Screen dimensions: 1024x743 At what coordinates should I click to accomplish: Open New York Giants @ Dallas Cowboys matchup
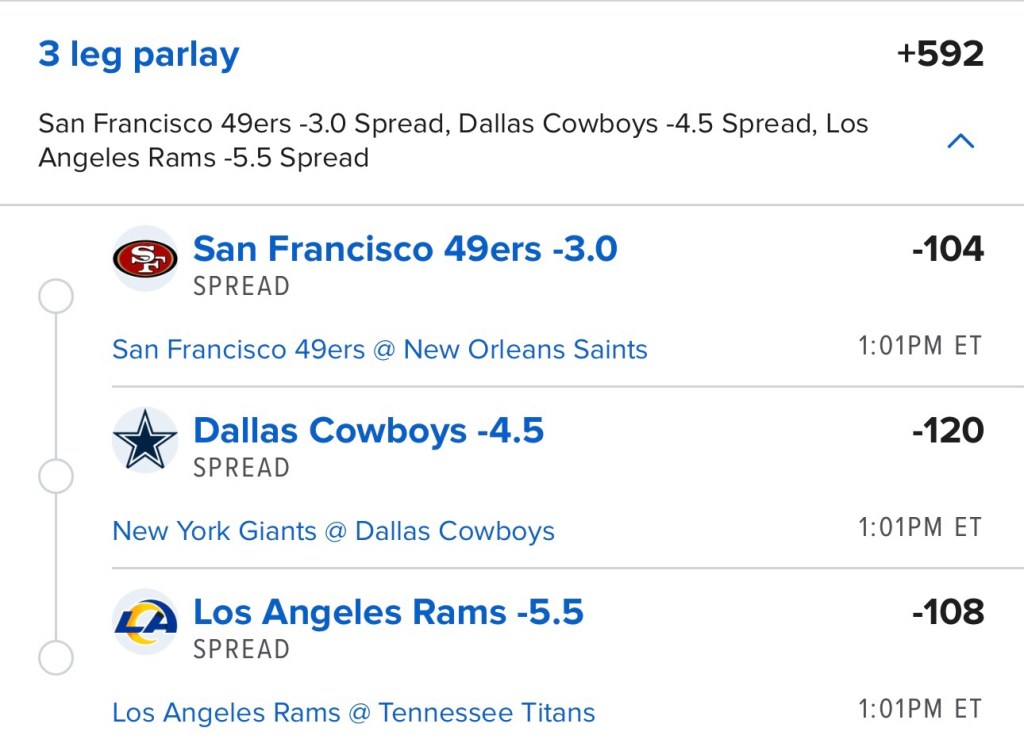pyautogui.click(x=333, y=531)
